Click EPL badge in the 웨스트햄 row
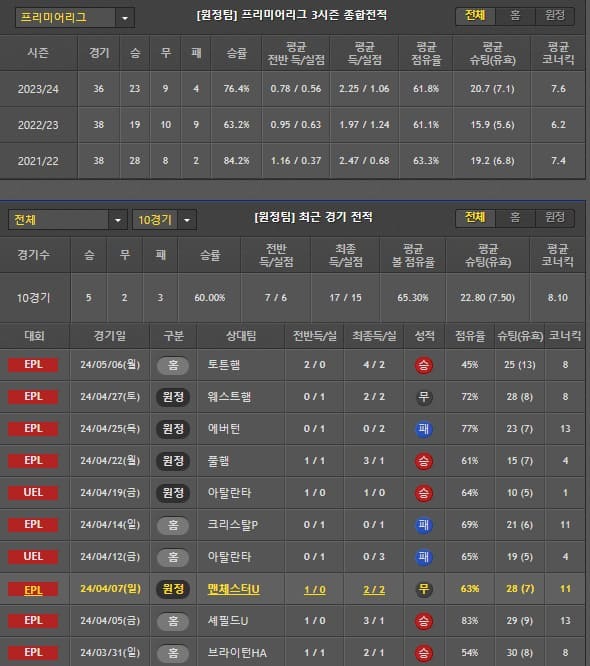 [x=33, y=397]
